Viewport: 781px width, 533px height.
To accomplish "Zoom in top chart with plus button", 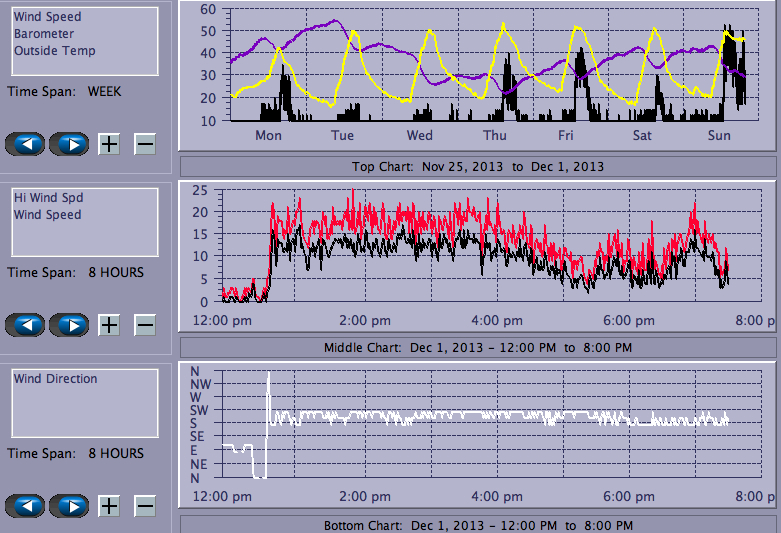I will pyautogui.click(x=108, y=144).
